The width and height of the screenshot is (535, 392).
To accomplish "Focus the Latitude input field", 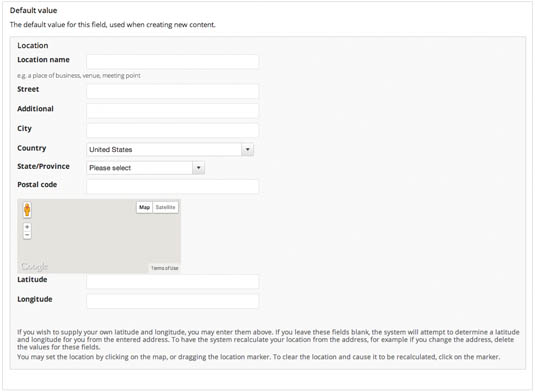I will pyautogui.click(x=172, y=282).
